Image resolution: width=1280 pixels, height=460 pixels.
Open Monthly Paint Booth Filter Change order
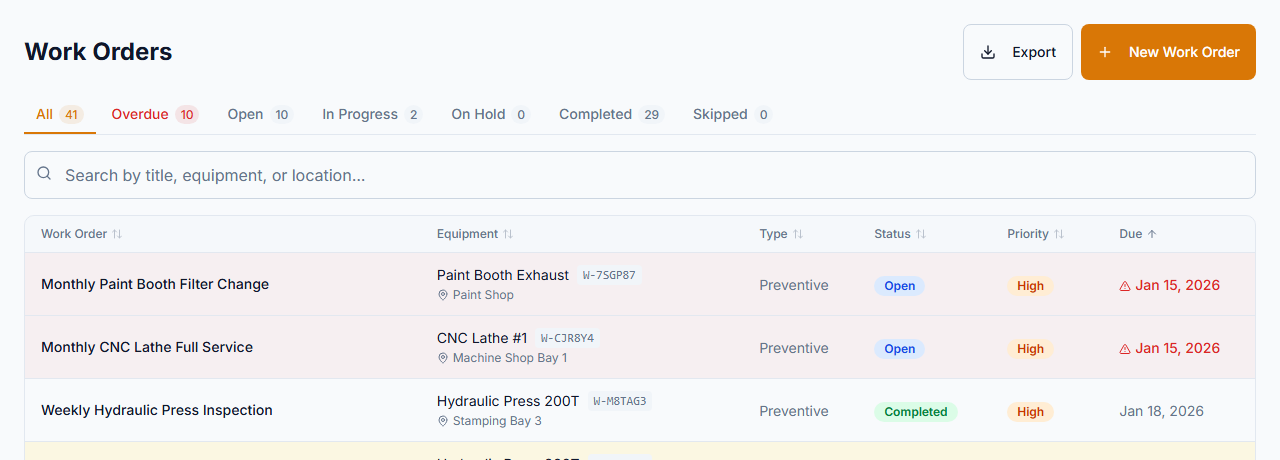point(155,284)
